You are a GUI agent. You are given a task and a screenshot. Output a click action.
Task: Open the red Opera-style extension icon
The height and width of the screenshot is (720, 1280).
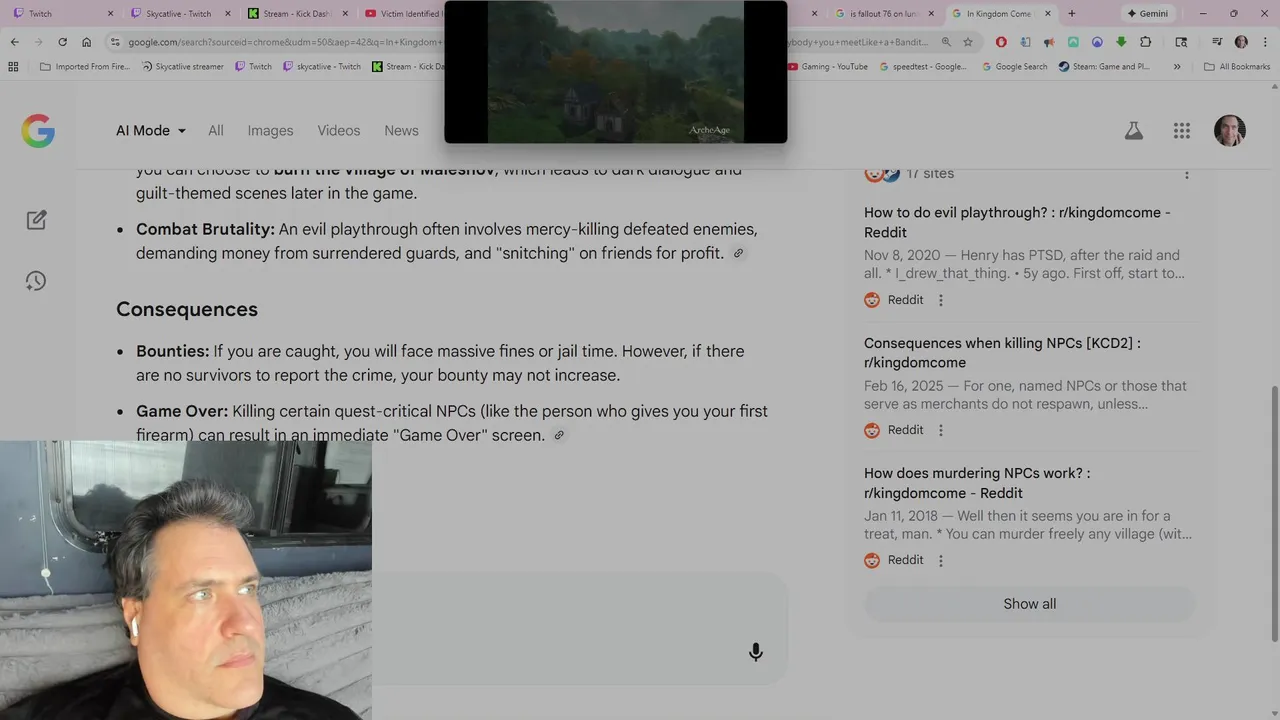pos(1001,42)
